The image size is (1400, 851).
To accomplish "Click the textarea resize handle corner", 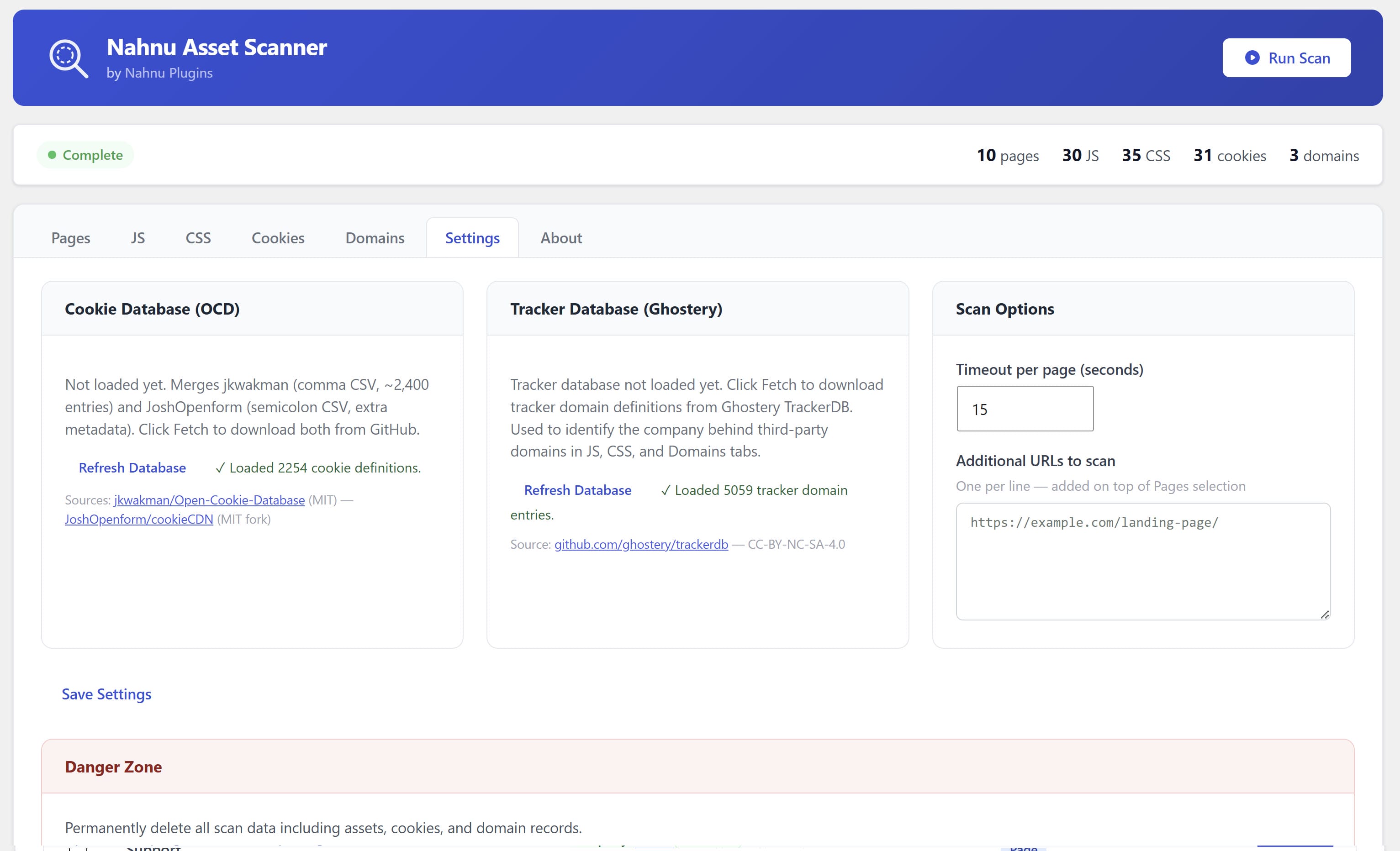I will click(1325, 614).
